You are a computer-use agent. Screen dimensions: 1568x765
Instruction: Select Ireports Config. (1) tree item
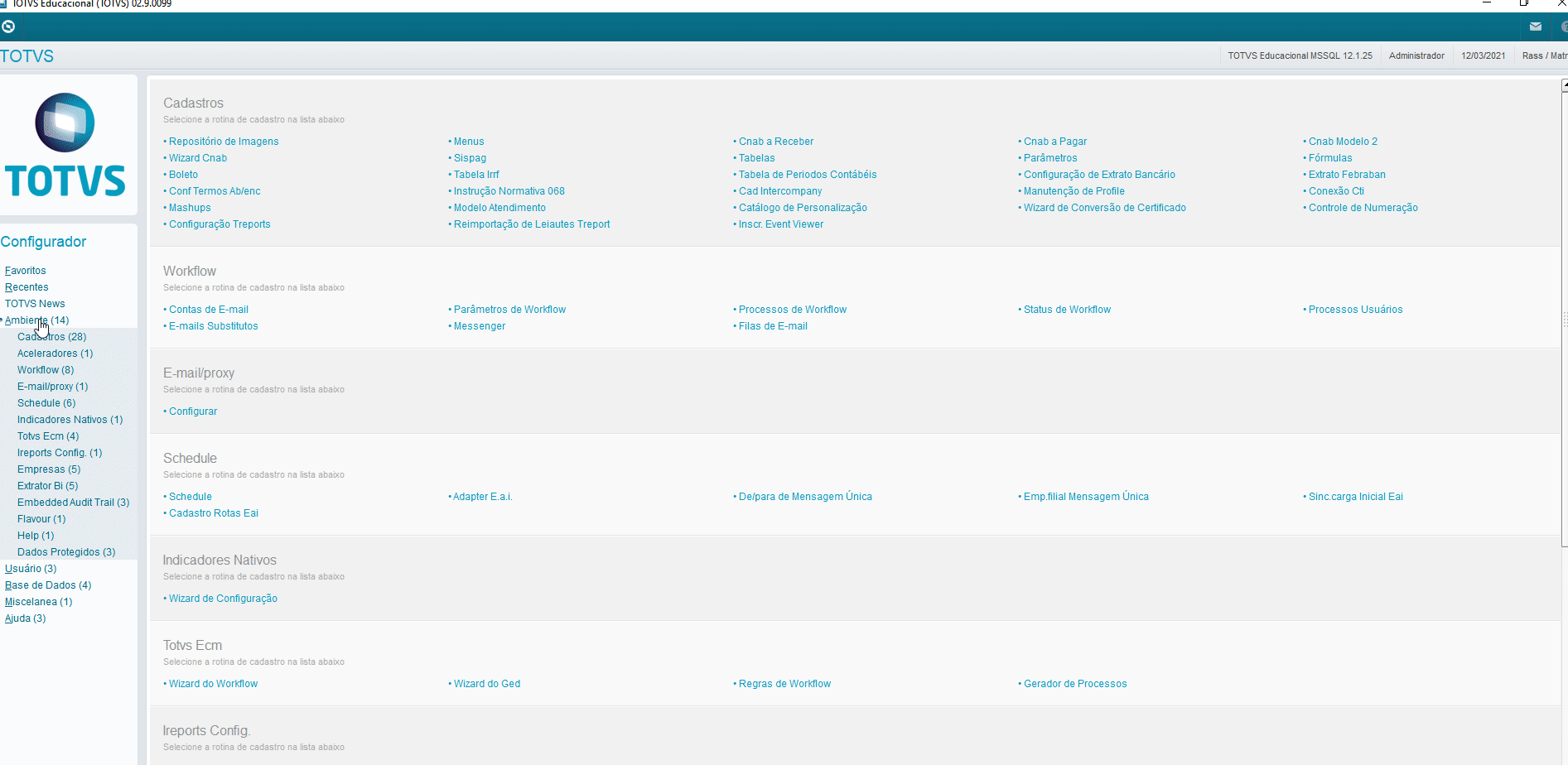(60, 453)
